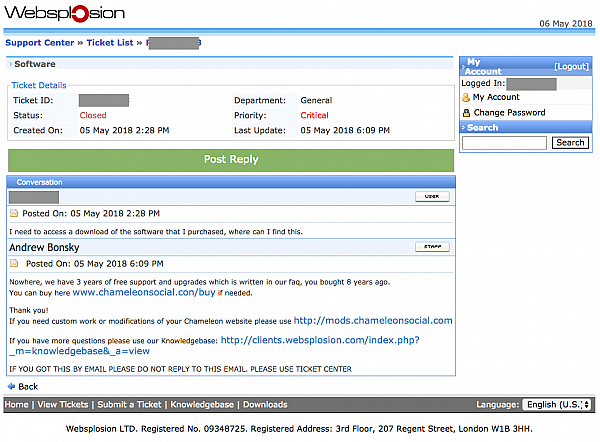The width and height of the screenshot is (600, 442).
Task: Click the note icon beside the 6:09 PM post
Action: (14, 264)
